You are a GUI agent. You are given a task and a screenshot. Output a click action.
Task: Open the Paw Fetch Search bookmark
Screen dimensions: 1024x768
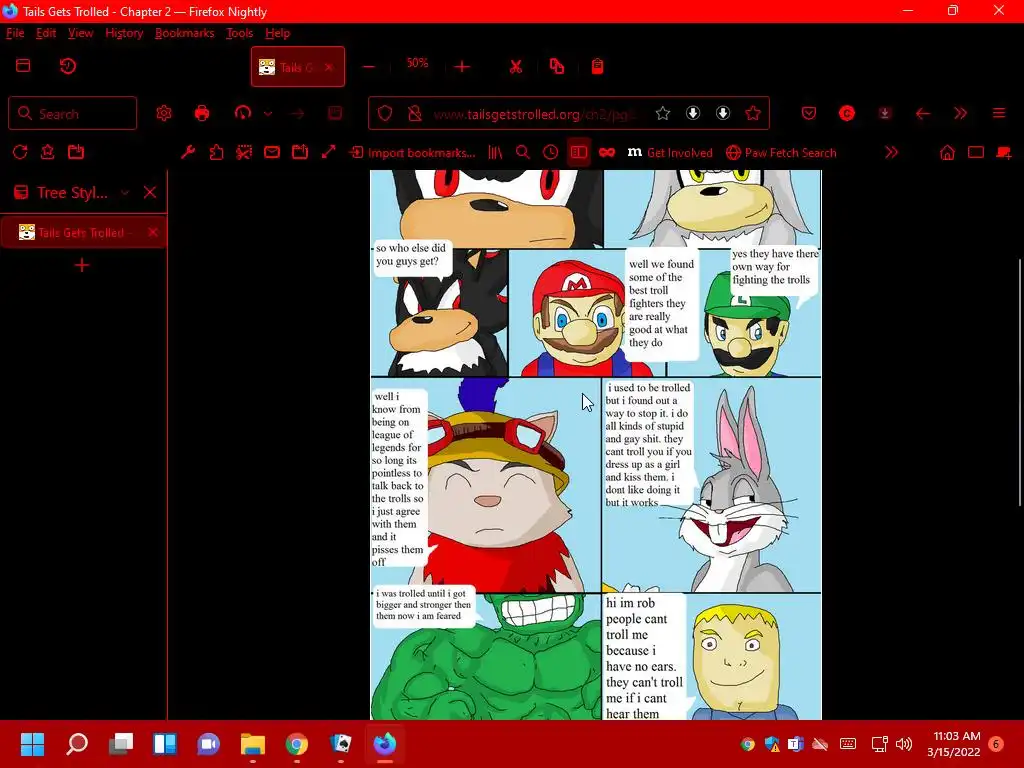[x=781, y=153]
